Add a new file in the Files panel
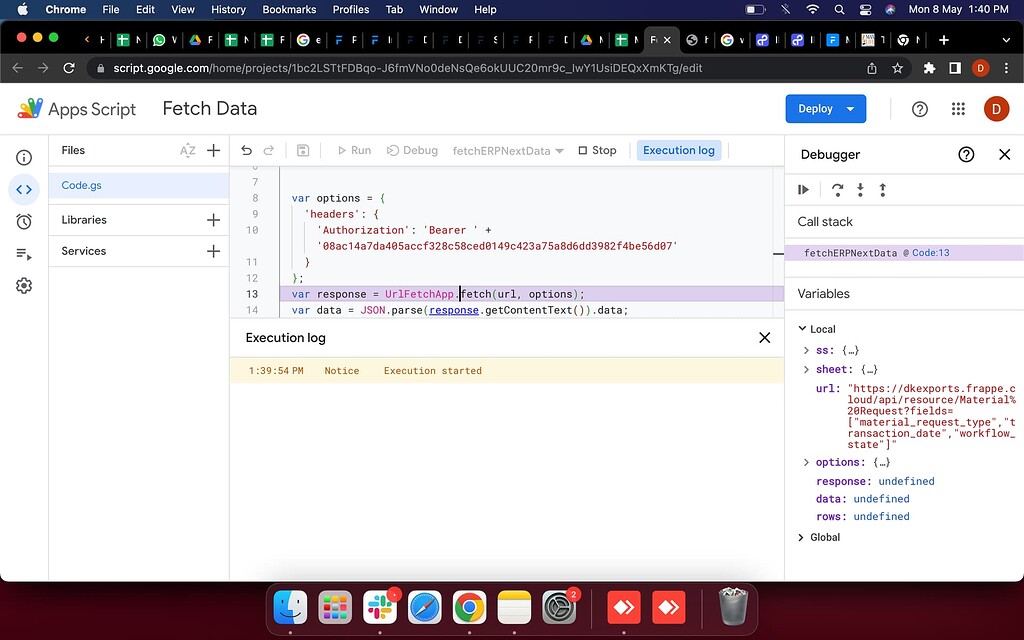 213,150
